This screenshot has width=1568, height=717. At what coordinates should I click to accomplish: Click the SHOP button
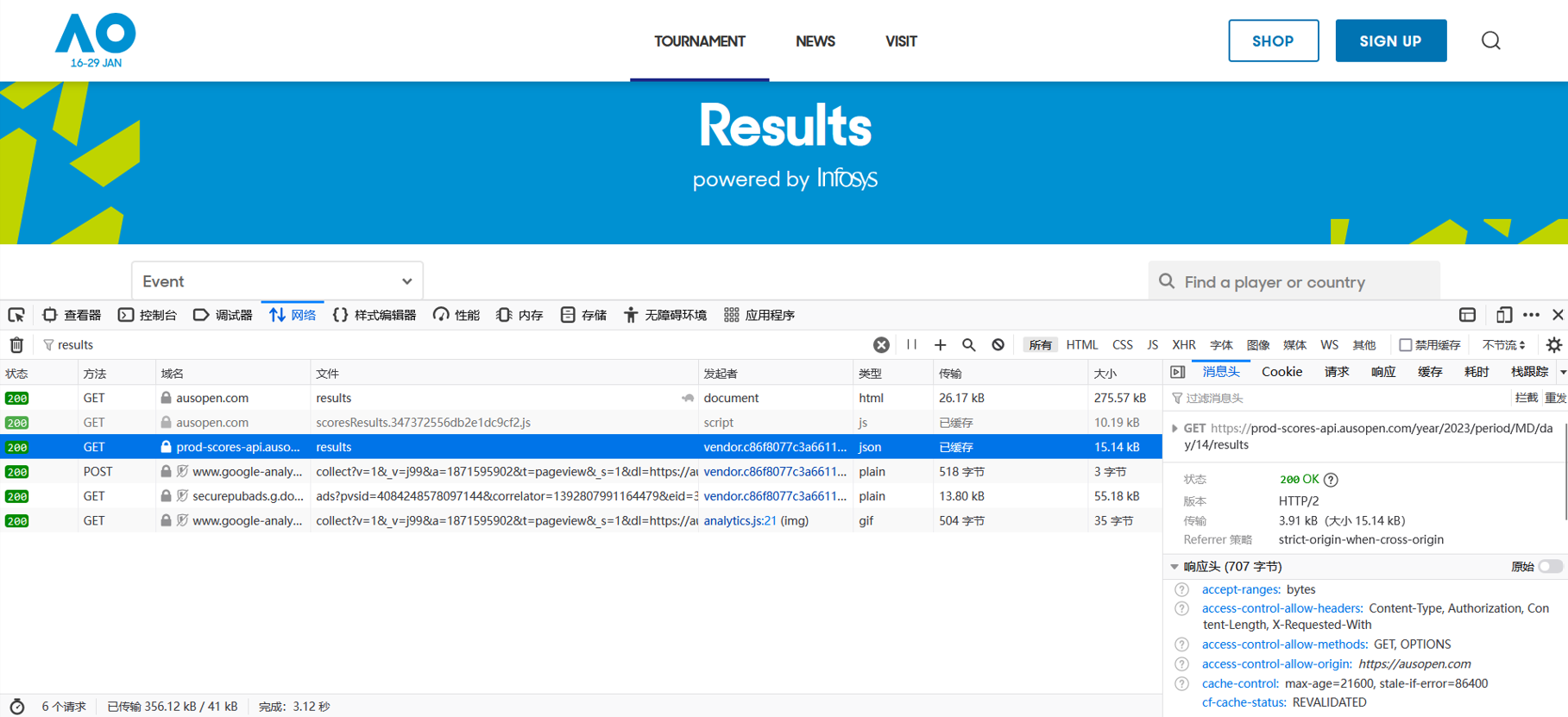[1274, 41]
